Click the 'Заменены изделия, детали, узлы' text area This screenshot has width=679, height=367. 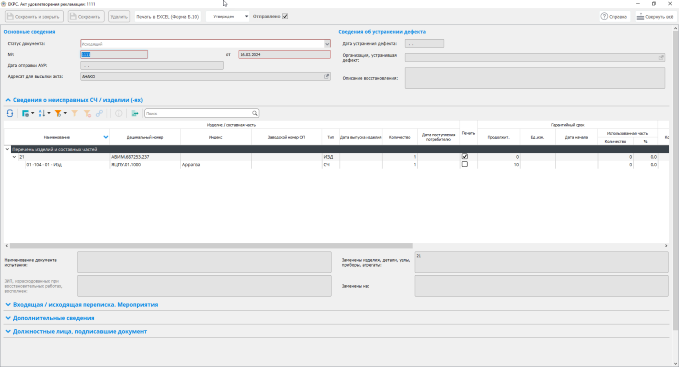point(541,262)
